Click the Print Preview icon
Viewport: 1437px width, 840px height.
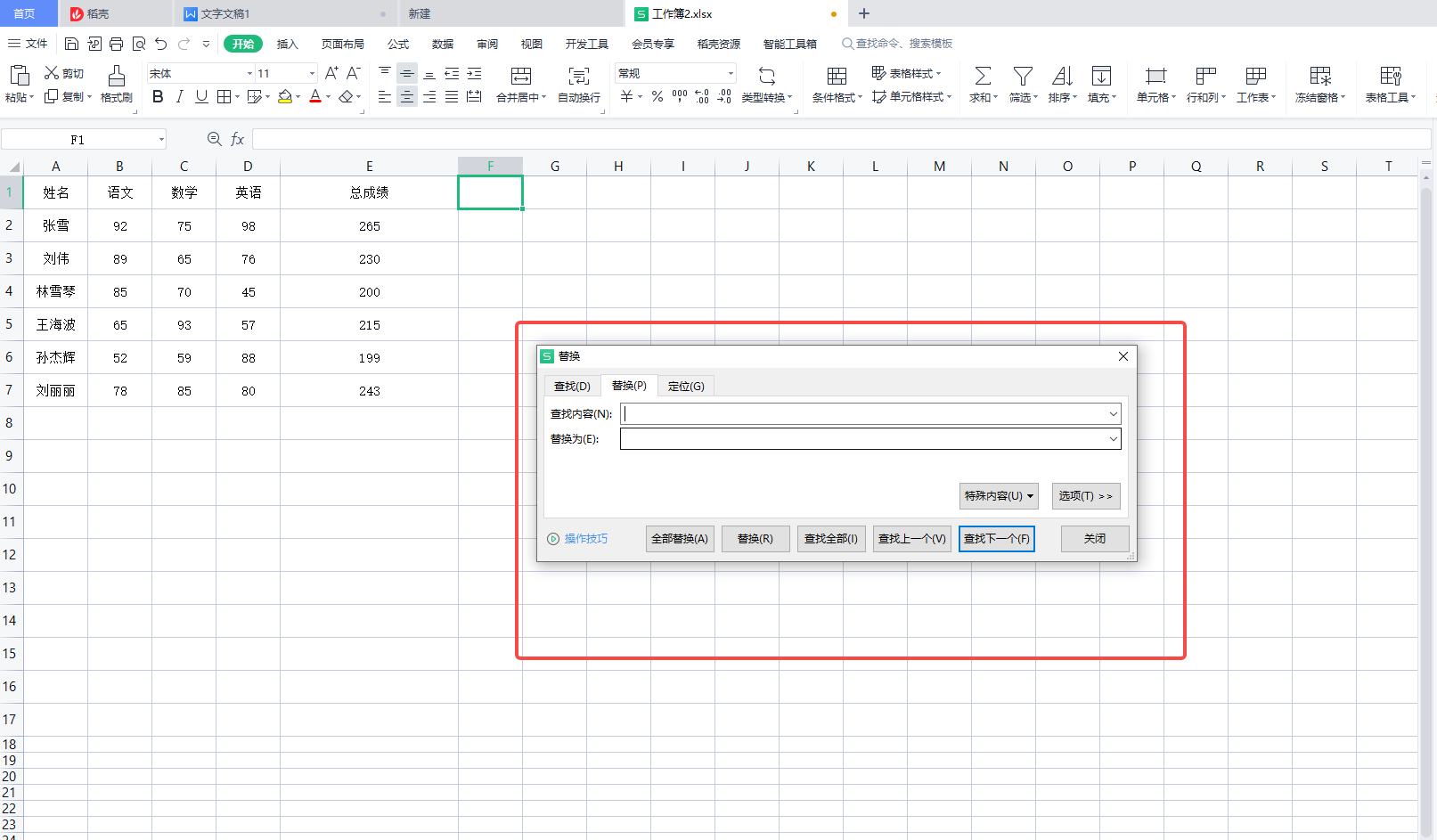pos(139,44)
